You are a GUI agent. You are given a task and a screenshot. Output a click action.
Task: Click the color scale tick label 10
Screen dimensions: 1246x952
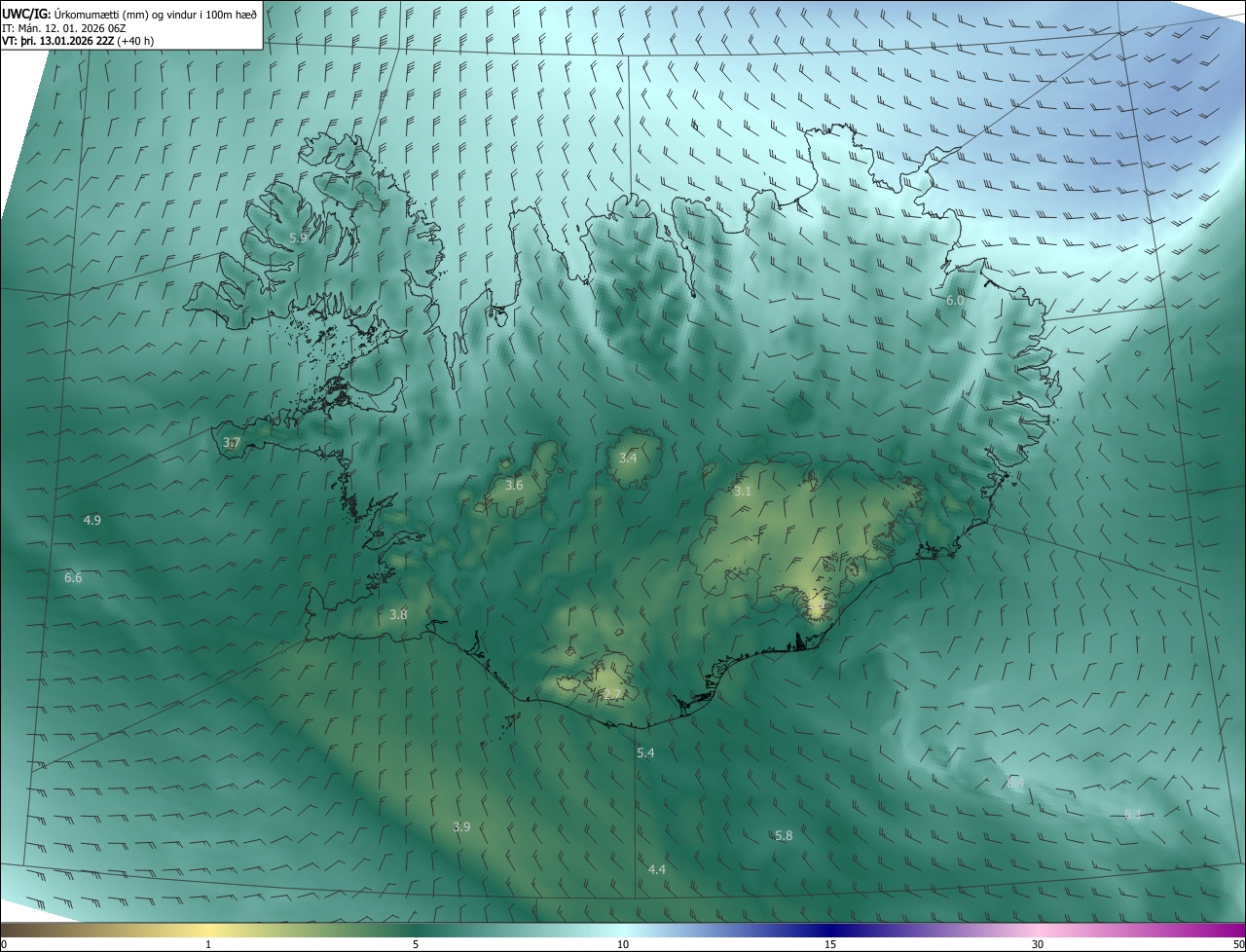623,944
